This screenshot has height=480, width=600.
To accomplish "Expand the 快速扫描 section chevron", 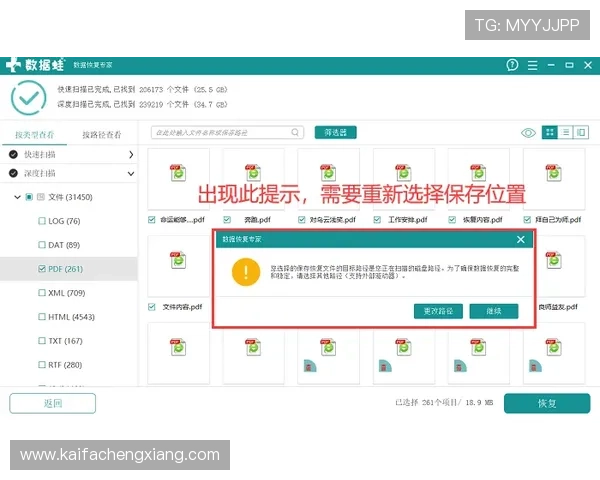I will pyautogui.click(x=131, y=155).
